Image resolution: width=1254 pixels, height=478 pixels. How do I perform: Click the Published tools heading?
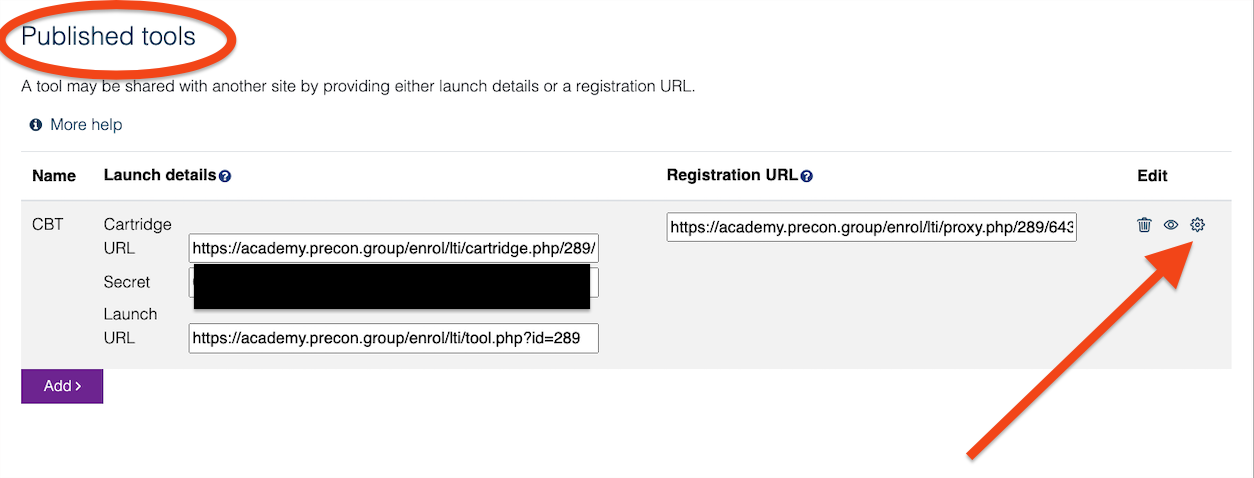coord(108,37)
